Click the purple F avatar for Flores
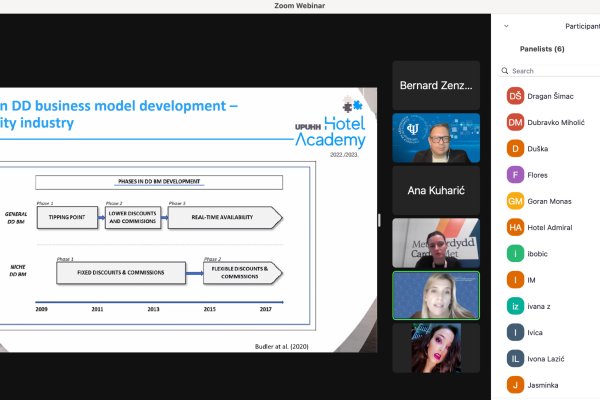The height and width of the screenshot is (400, 600). pyautogui.click(x=516, y=175)
